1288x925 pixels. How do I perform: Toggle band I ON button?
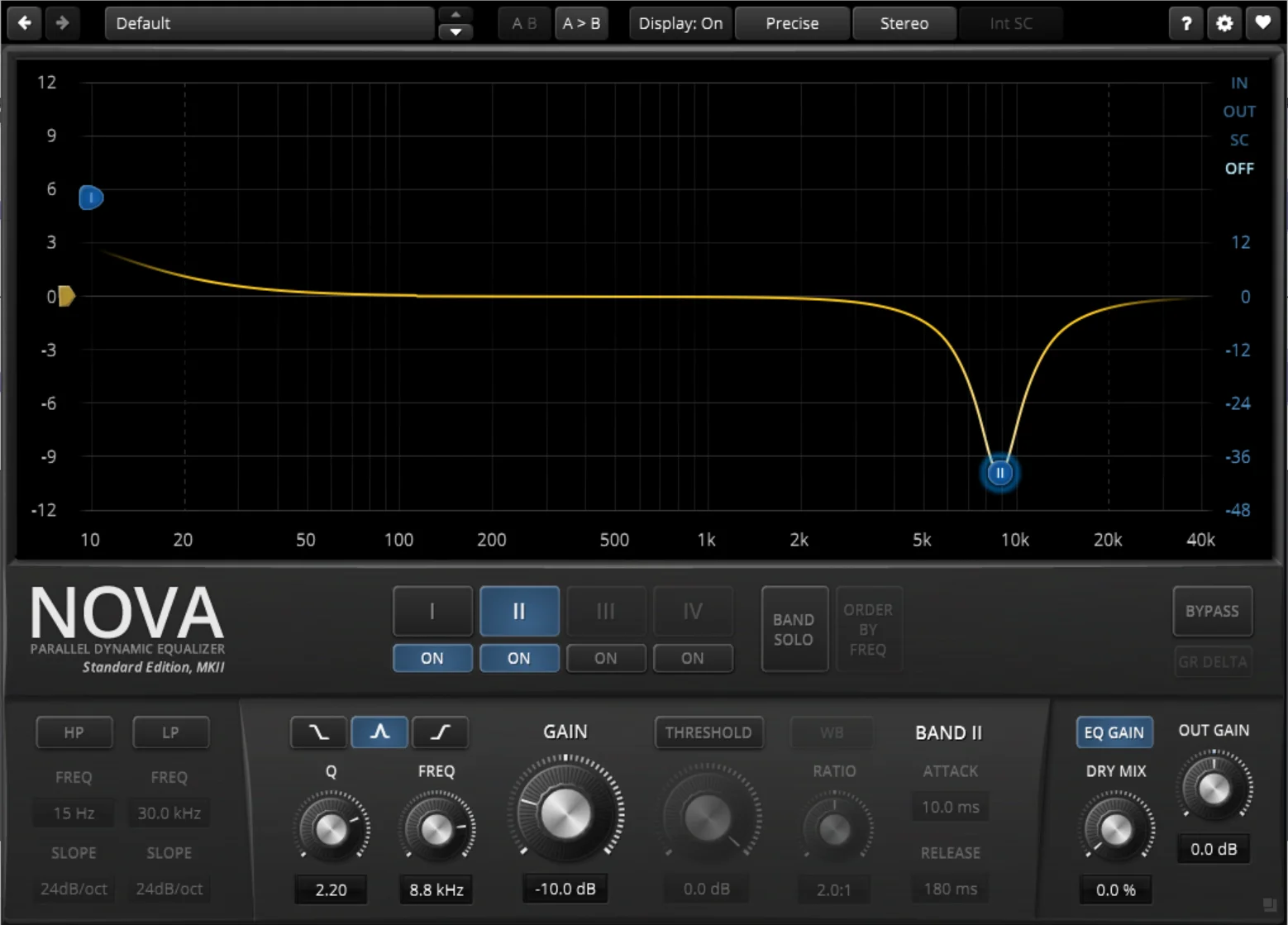pyautogui.click(x=432, y=658)
